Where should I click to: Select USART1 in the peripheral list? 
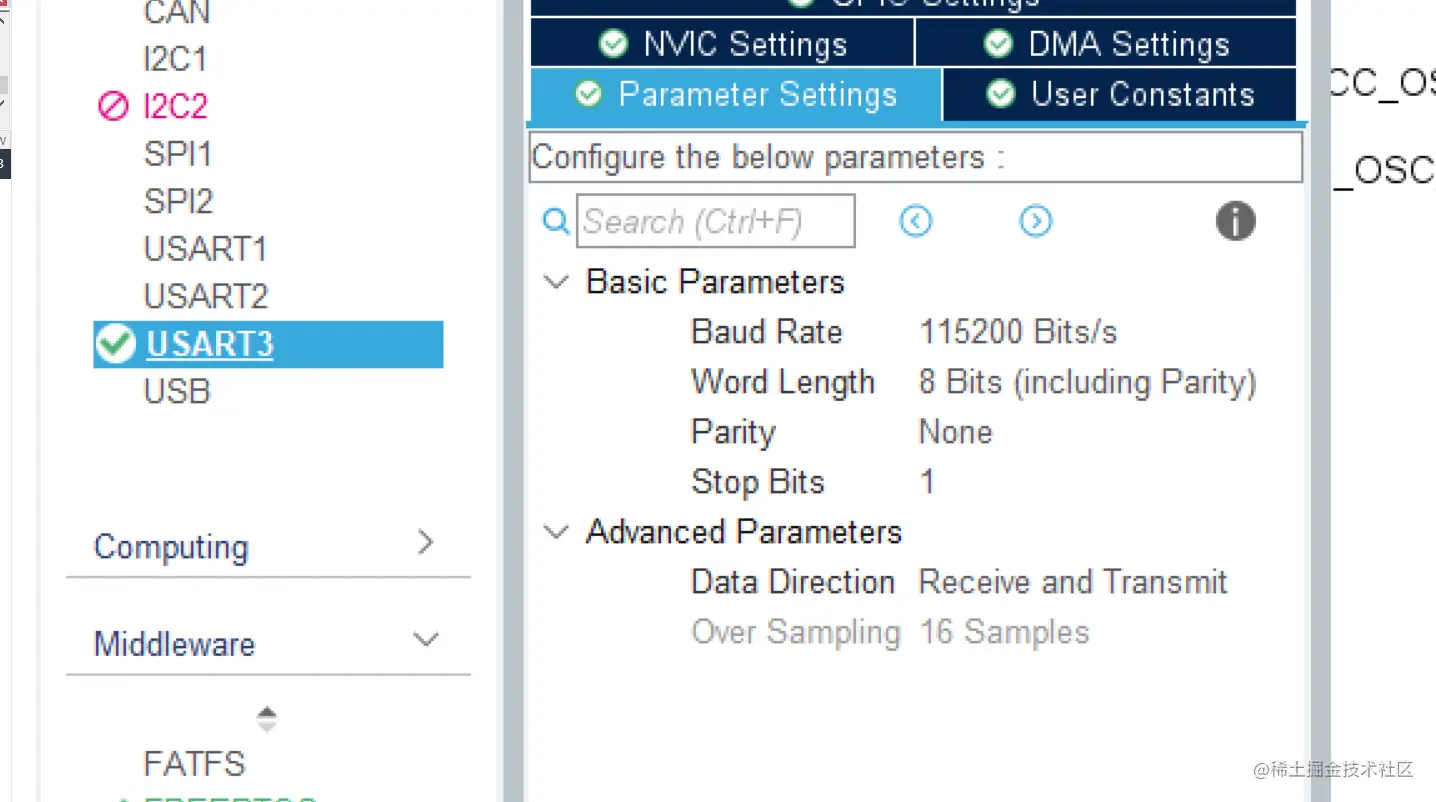pyautogui.click(x=206, y=249)
